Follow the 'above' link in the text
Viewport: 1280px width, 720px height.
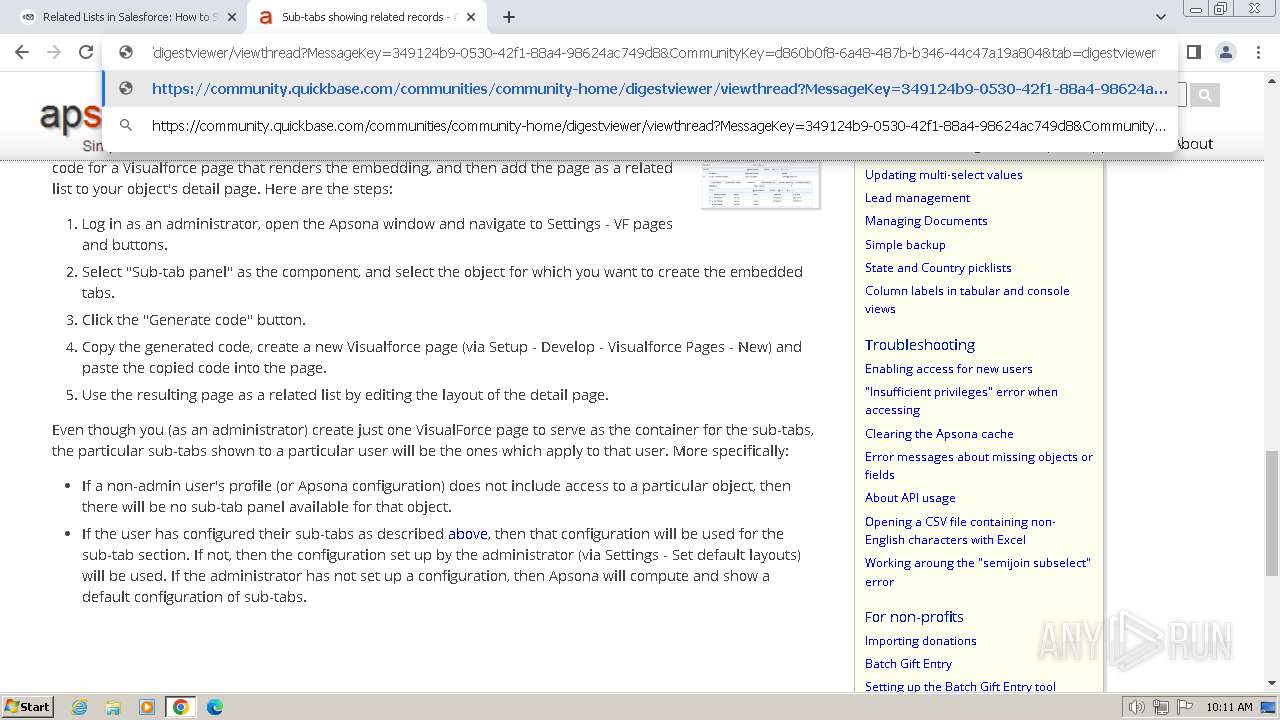click(468, 534)
